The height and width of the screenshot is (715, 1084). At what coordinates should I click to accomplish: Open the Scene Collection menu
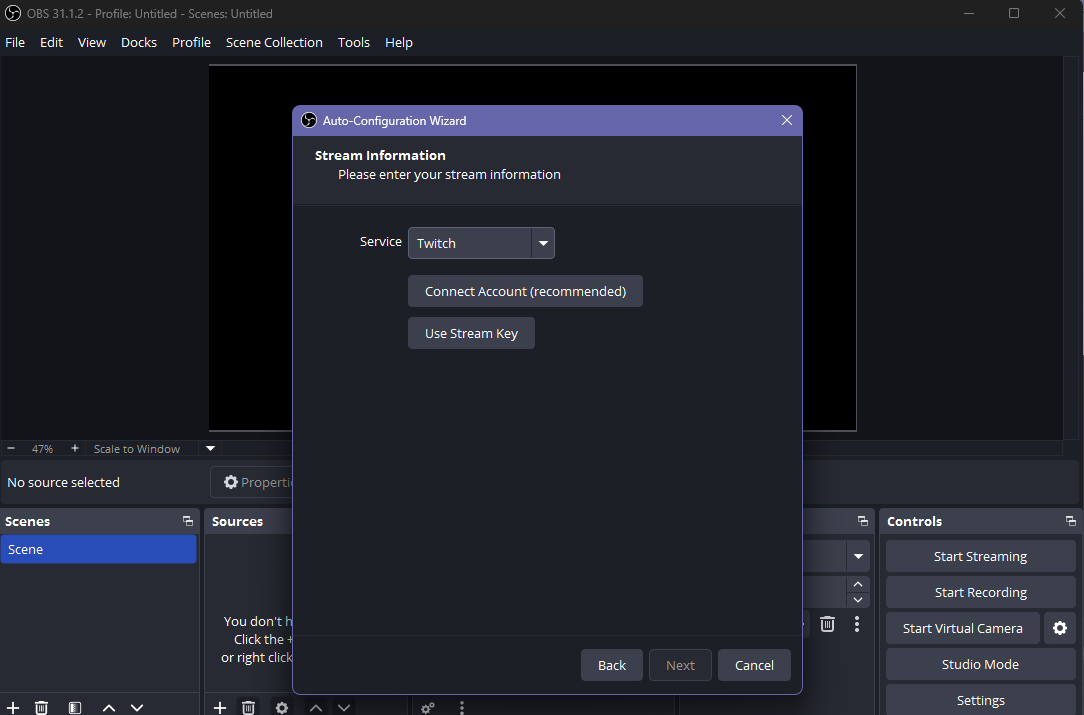coord(274,42)
